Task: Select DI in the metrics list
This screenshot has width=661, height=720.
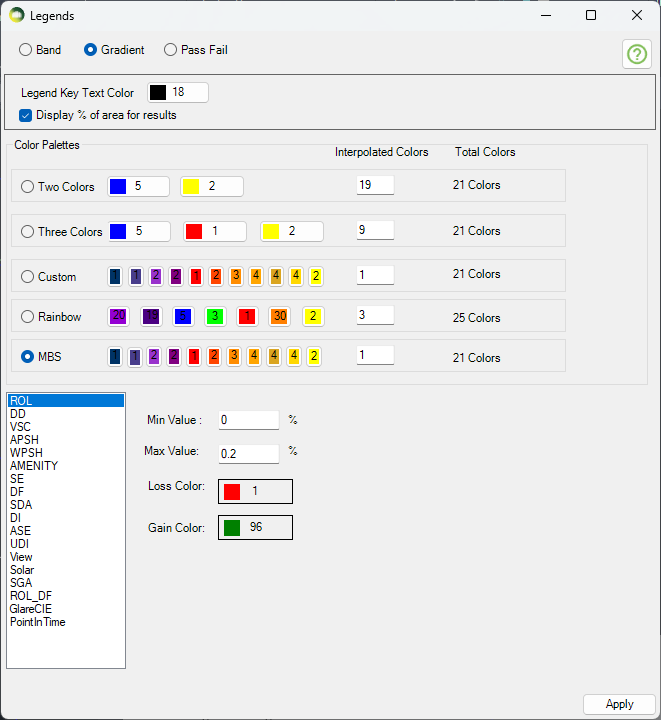Action: (x=66, y=518)
